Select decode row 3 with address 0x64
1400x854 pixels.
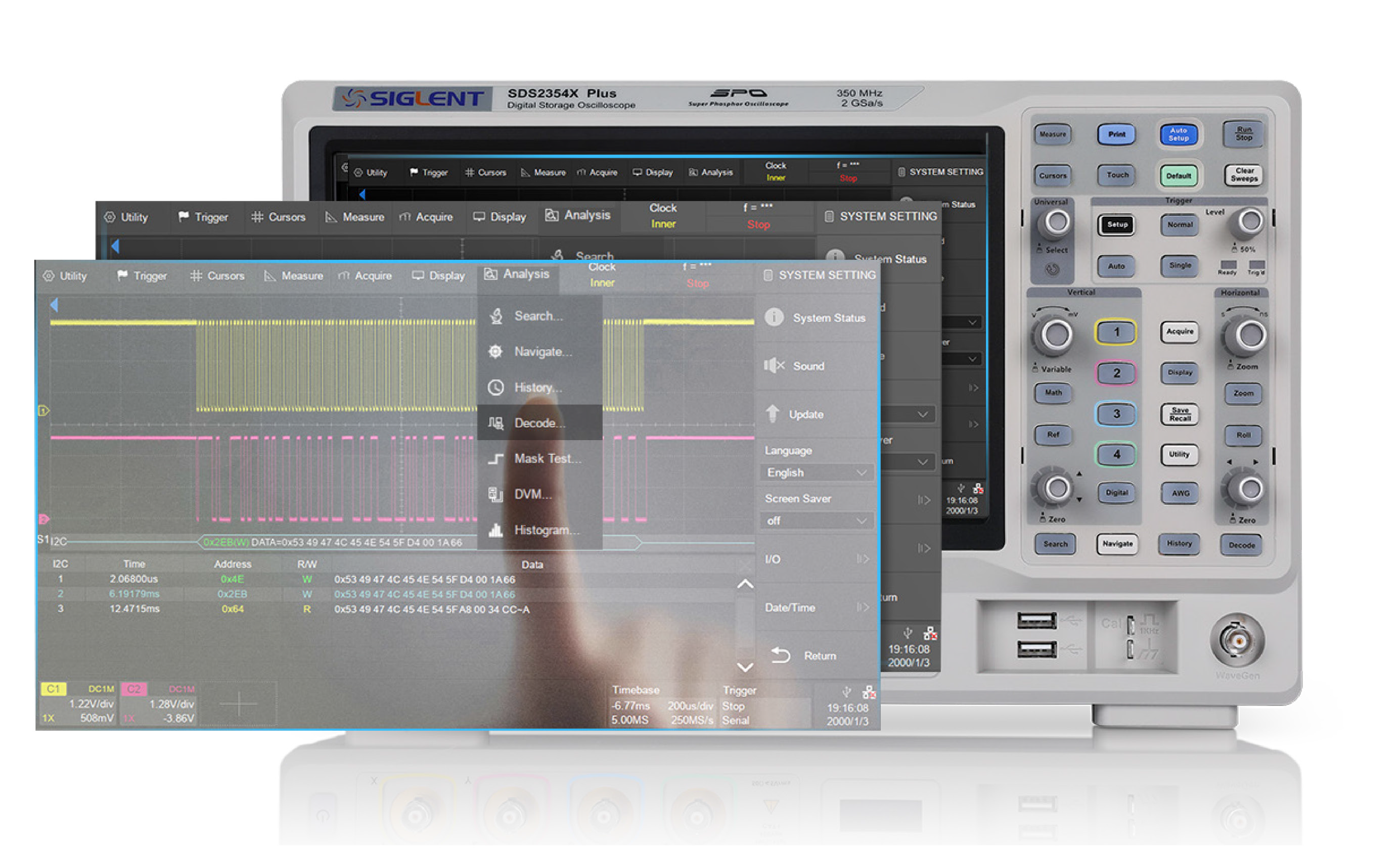[386, 609]
